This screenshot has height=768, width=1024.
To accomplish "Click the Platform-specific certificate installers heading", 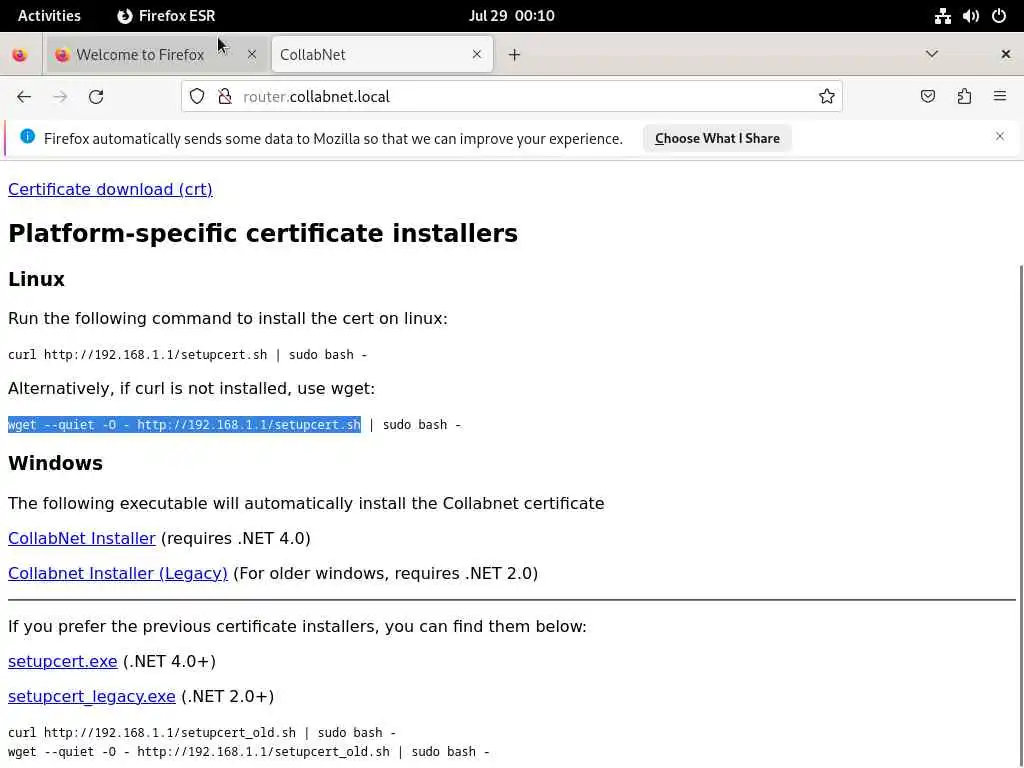I will pos(263,233).
